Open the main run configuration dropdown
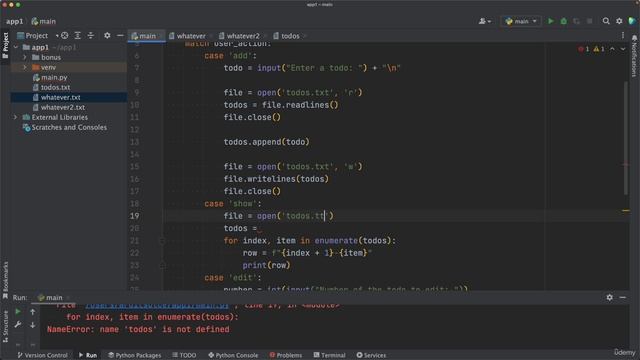 click(x=521, y=21)
